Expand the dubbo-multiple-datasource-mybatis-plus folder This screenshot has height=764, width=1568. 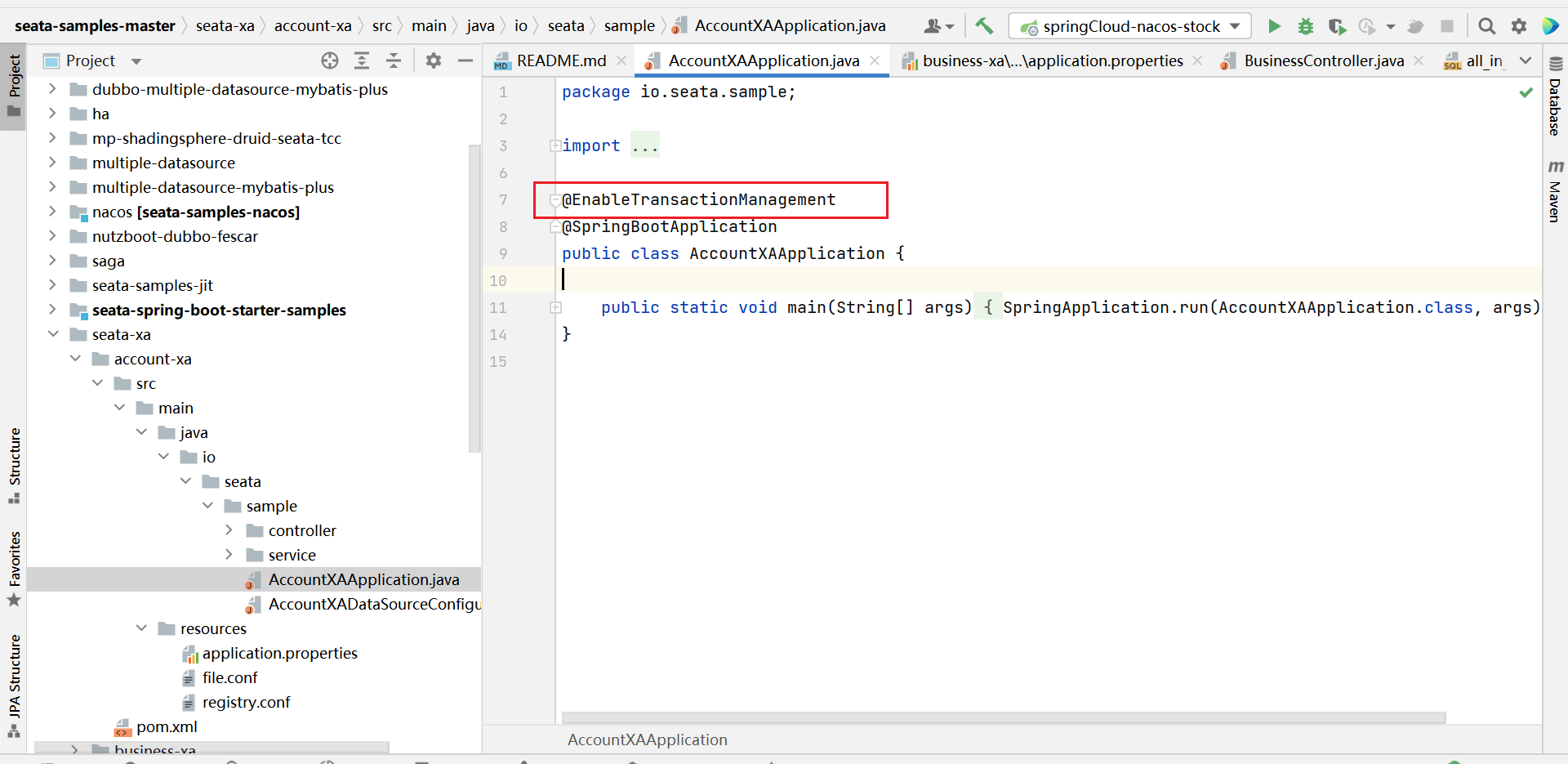[52, 89]
